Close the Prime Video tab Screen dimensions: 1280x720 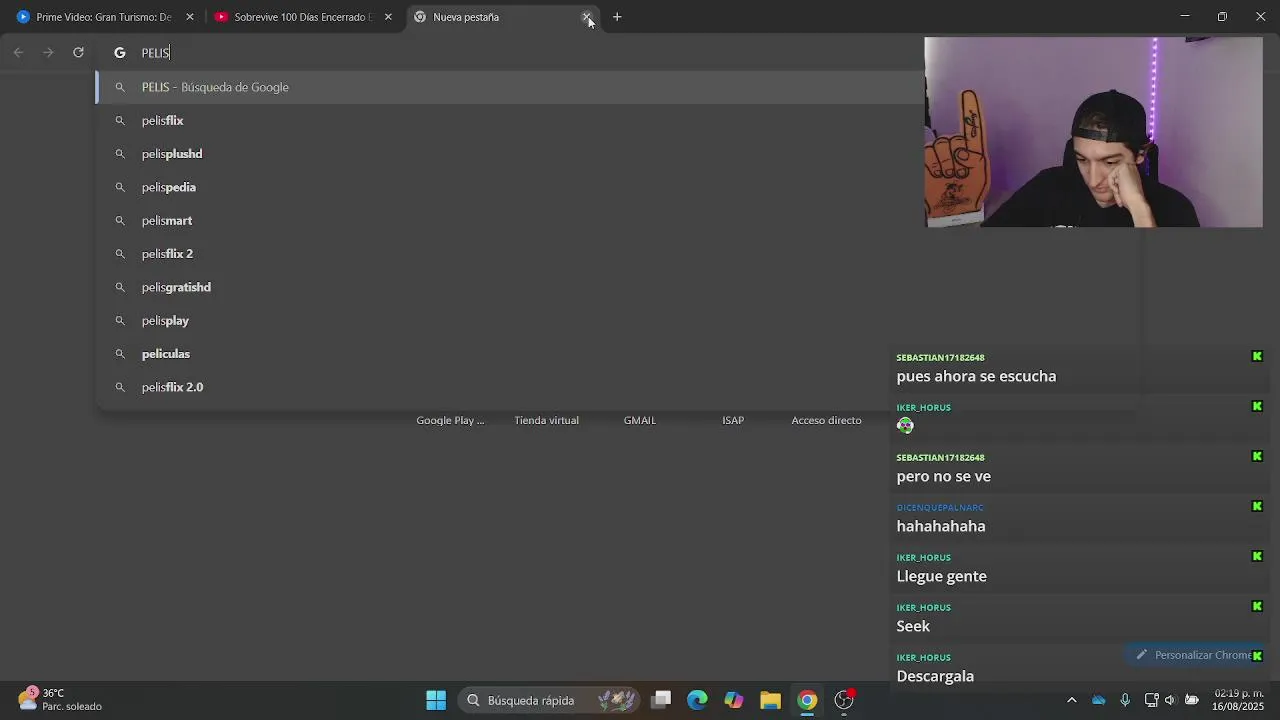click(190, 17)
